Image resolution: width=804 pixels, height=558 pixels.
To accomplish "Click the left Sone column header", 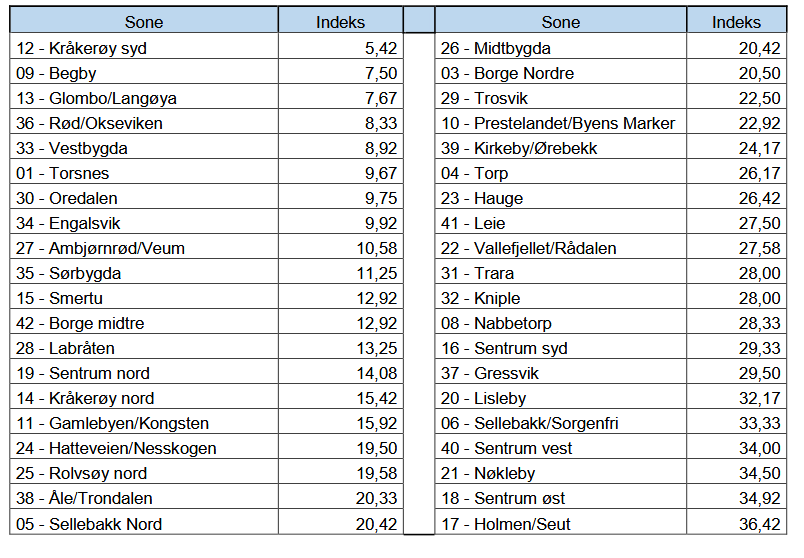I will tap(144, 21).
